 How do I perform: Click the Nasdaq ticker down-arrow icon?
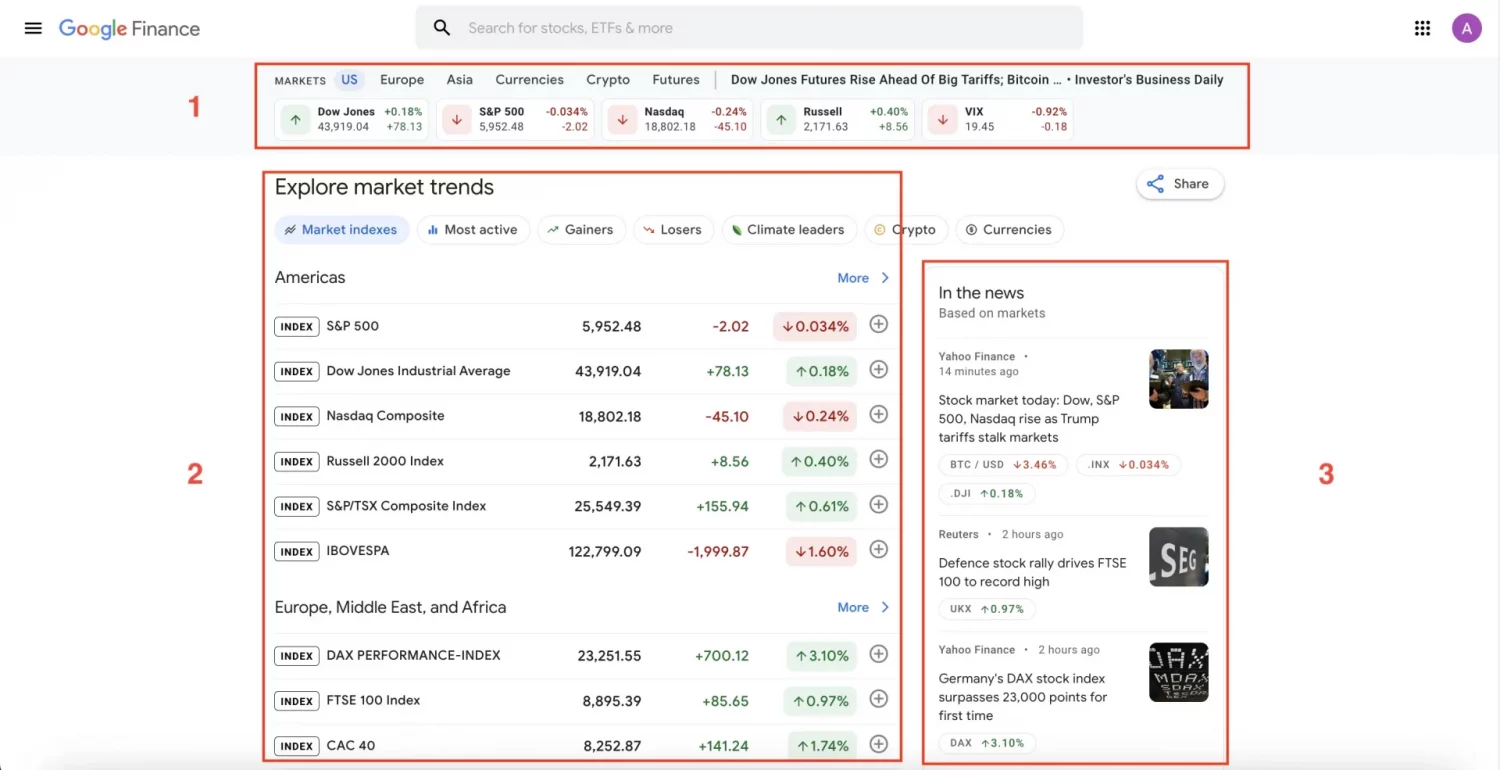[622, 119]
